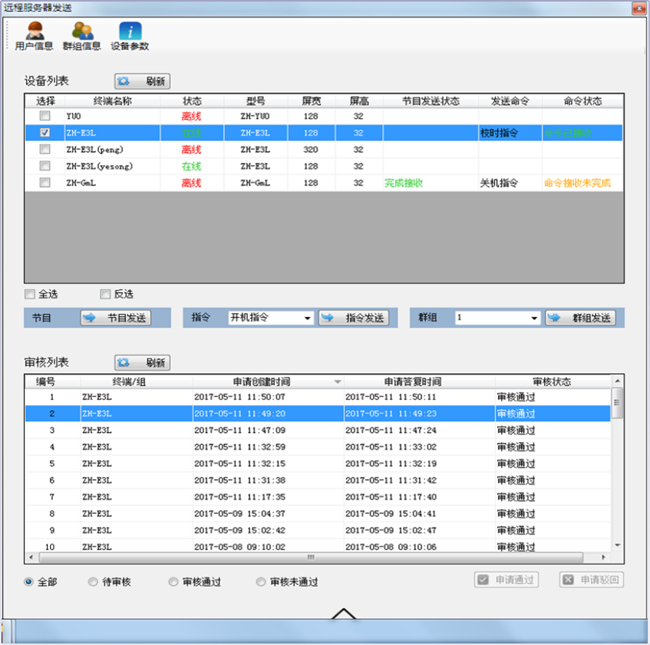Enable the 全选 select all checkbox
This screenshot has width=650, height=645.
coord(30,294)
